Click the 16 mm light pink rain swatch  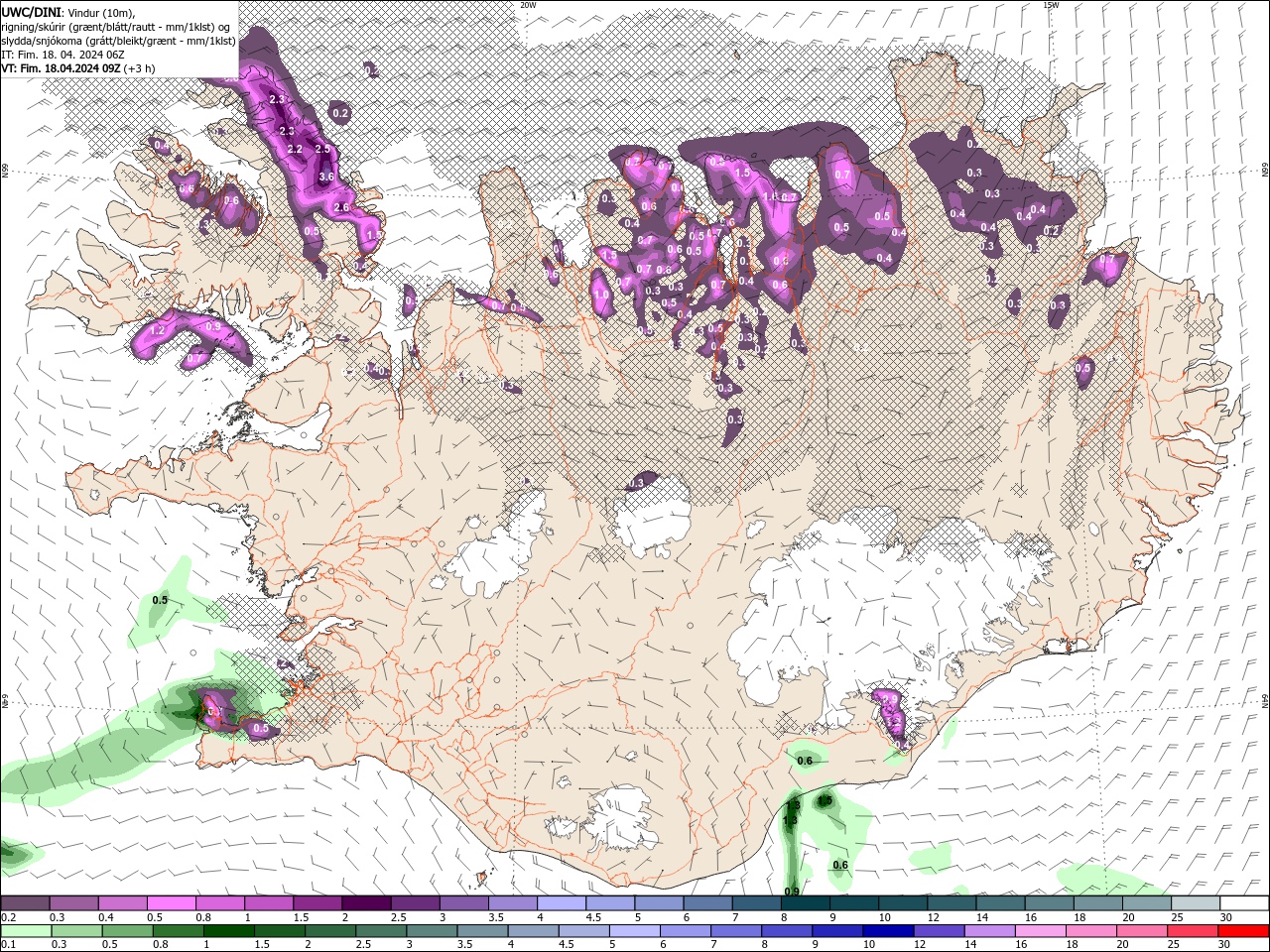point(1041,931)
